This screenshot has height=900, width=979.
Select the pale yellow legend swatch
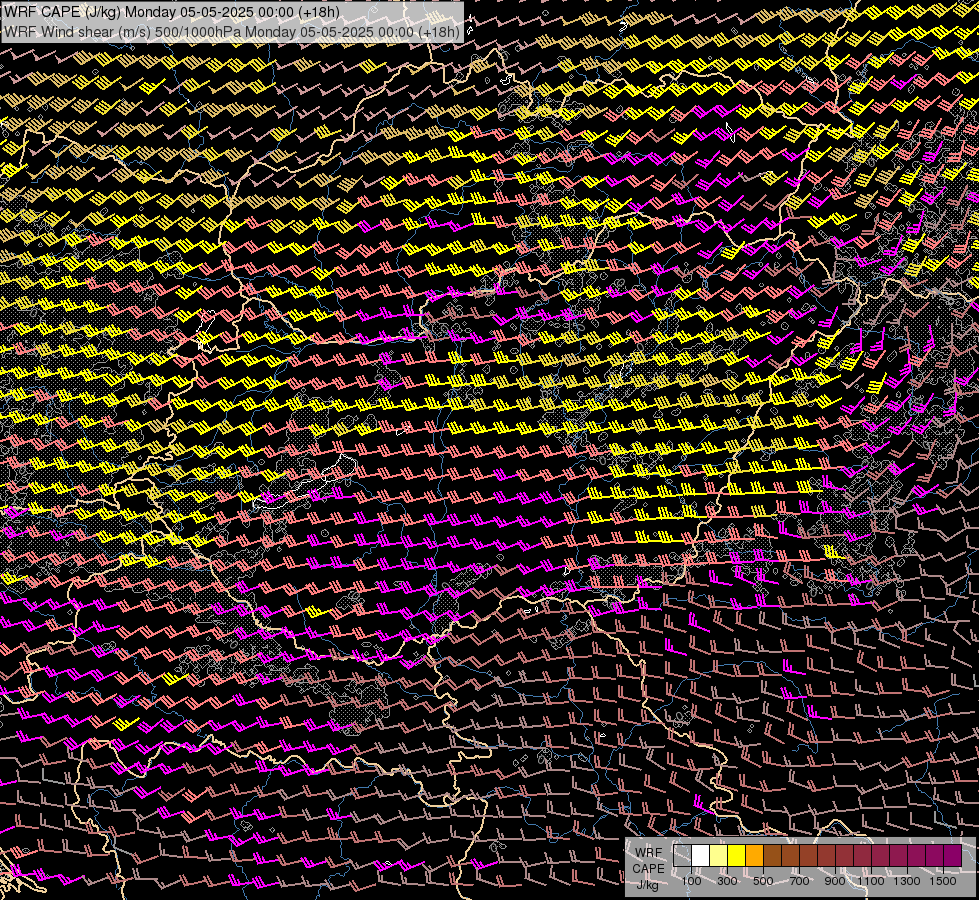(719, 856)
